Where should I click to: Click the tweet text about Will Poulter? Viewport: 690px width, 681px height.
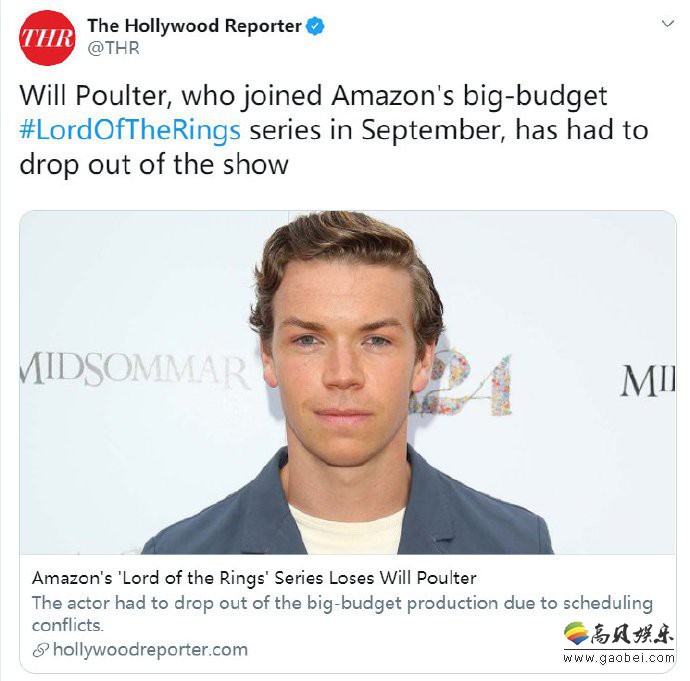click(x=334, y=130)
